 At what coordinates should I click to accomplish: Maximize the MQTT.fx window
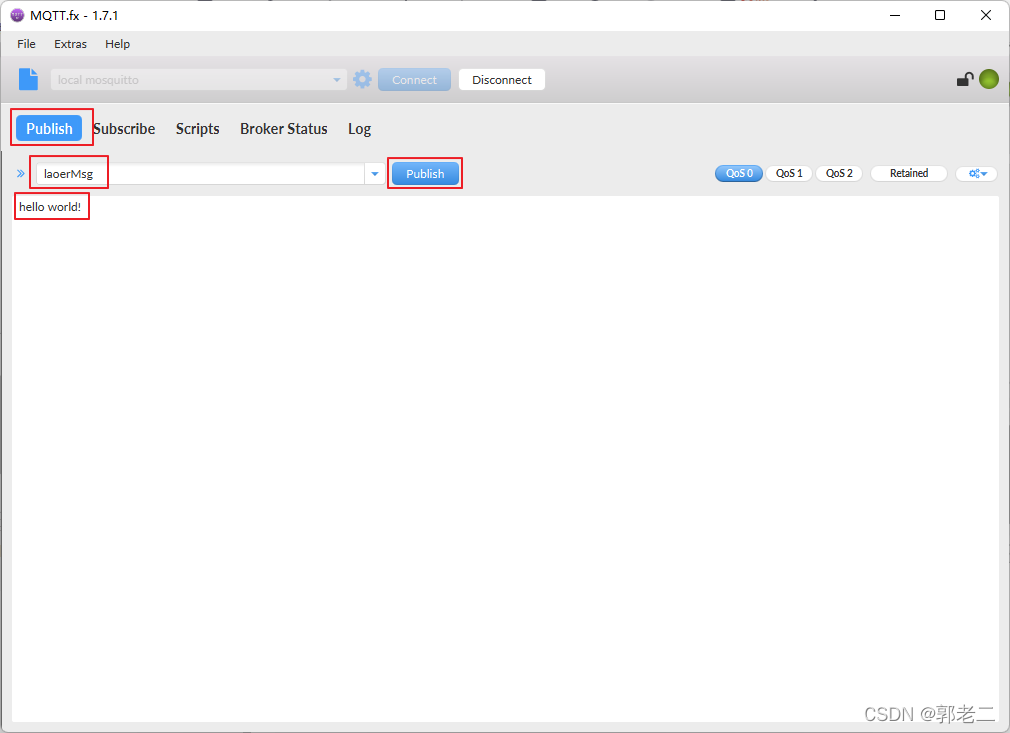click(940, 15)
